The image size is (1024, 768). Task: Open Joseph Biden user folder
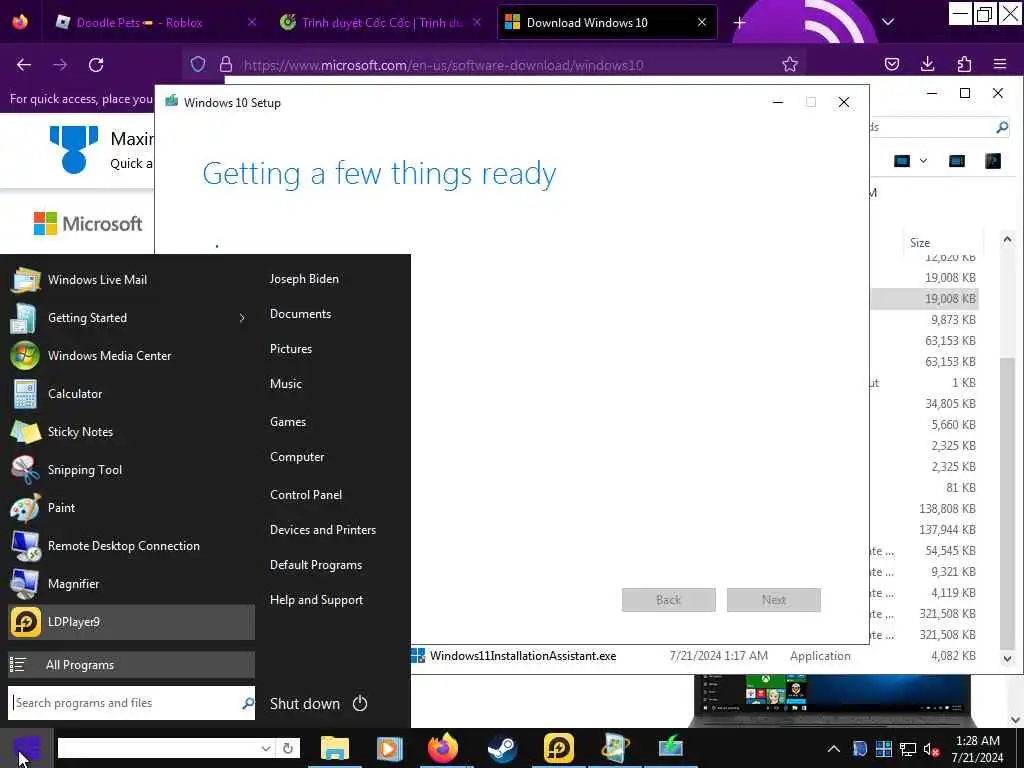(304, 279)
